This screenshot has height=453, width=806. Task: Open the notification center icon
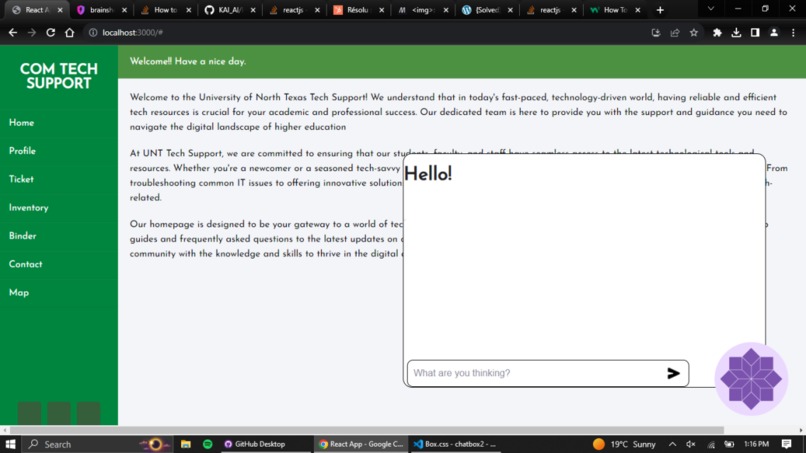pyautogui.click(x=786, y=444)
